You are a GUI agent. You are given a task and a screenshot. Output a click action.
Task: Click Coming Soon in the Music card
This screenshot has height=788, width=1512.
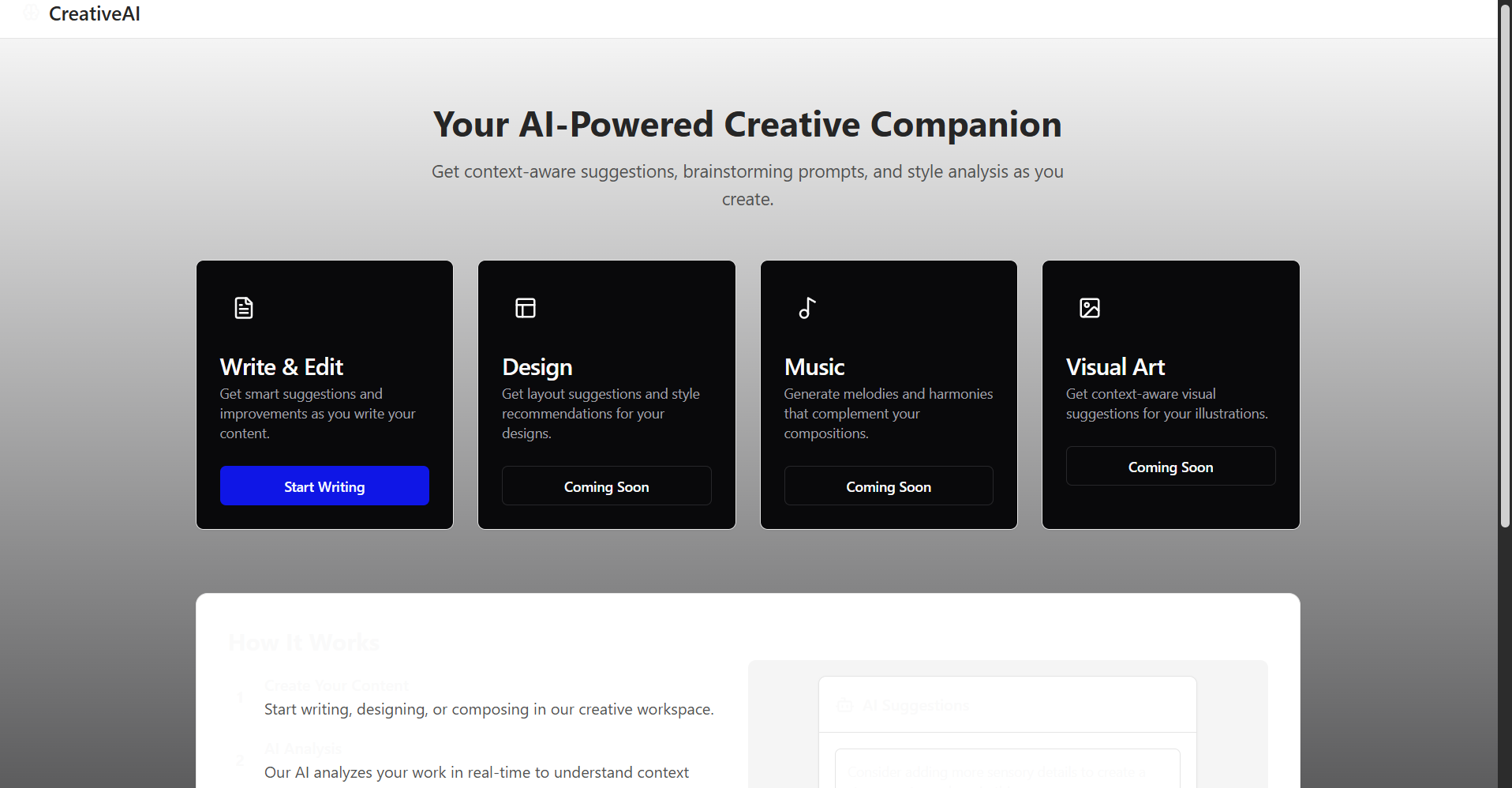[x=889, y=486]
